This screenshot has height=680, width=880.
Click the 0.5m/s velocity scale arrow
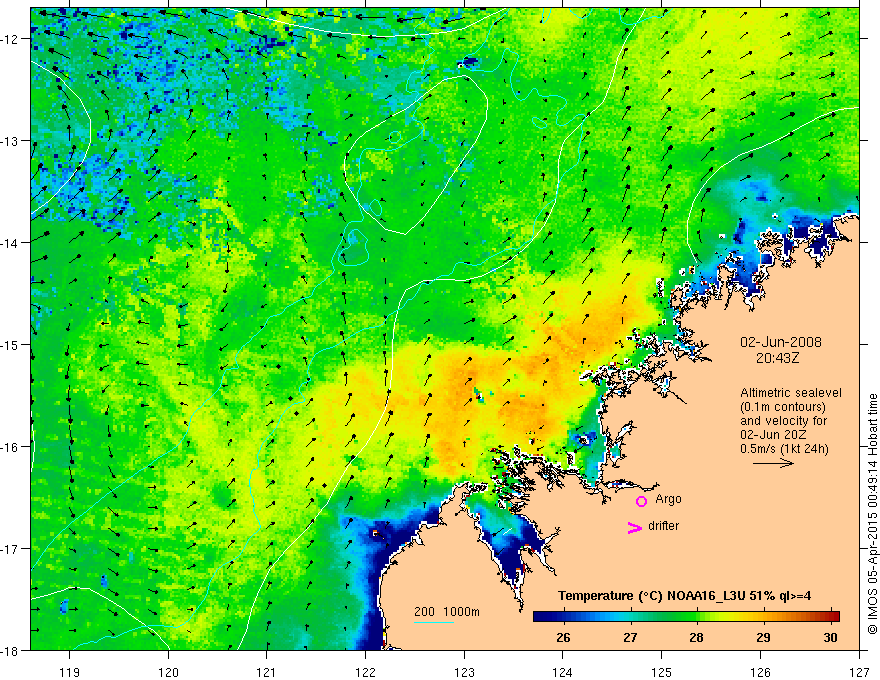(773, 463)
